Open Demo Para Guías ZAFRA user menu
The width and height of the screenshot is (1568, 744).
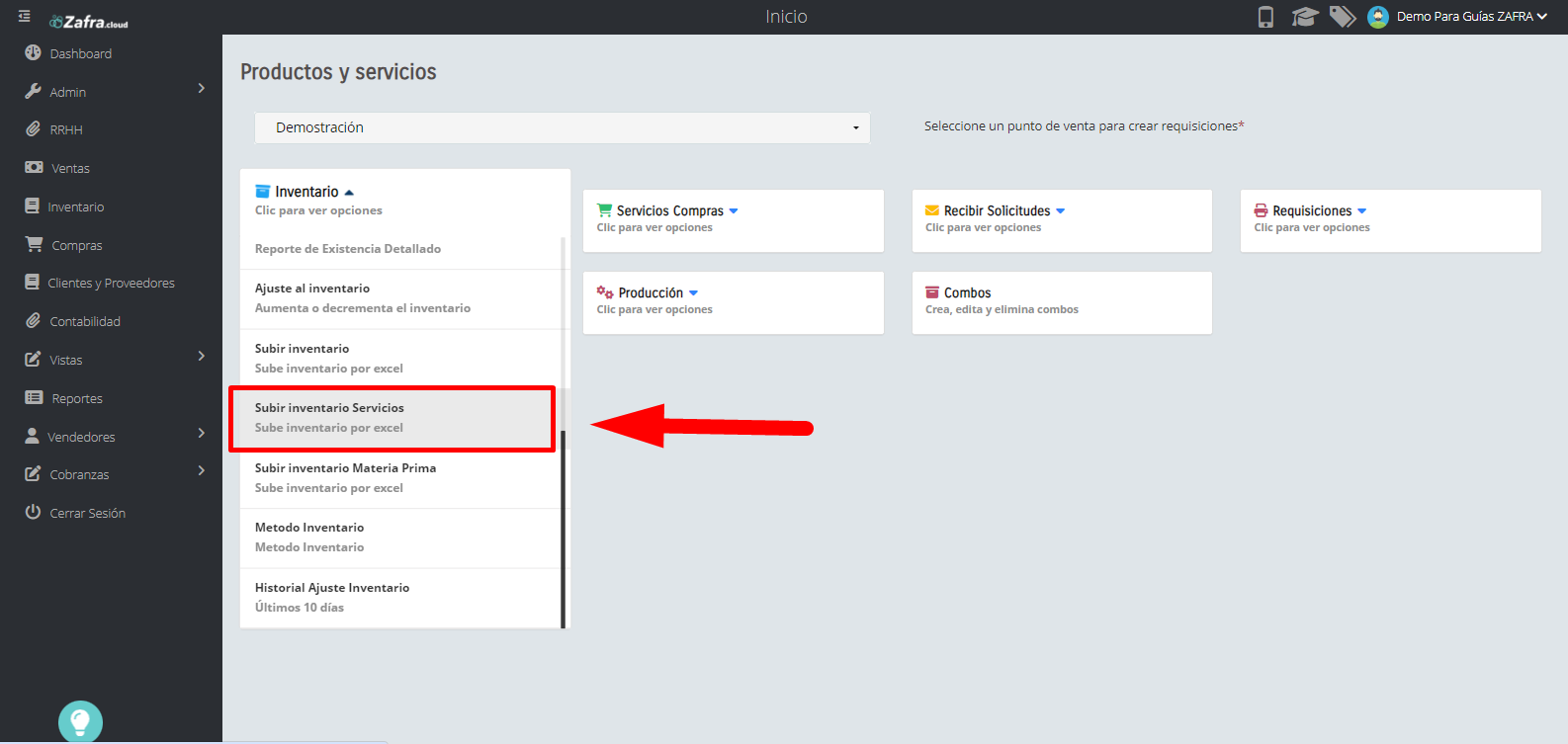coord(1471,17)
